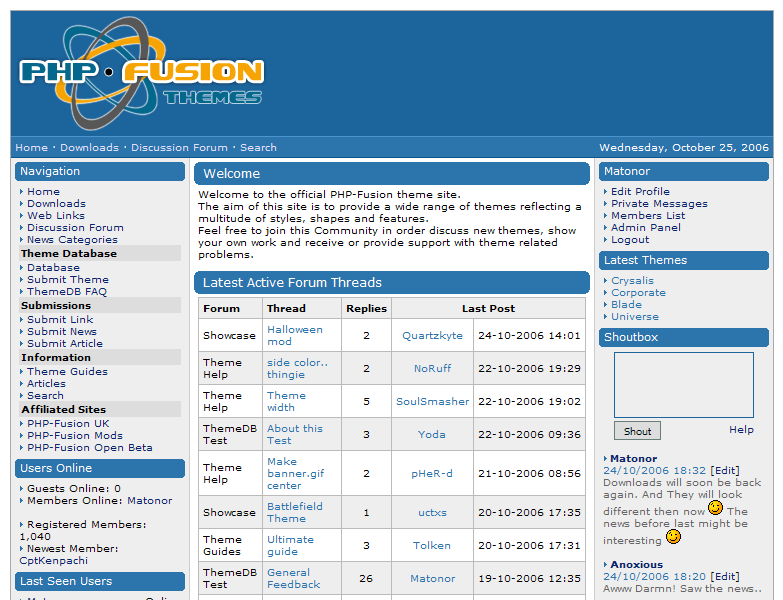Open the theme Database link
Image resolution: width=783 pixels, height=600 pixels.
click(x=53, y=268)
